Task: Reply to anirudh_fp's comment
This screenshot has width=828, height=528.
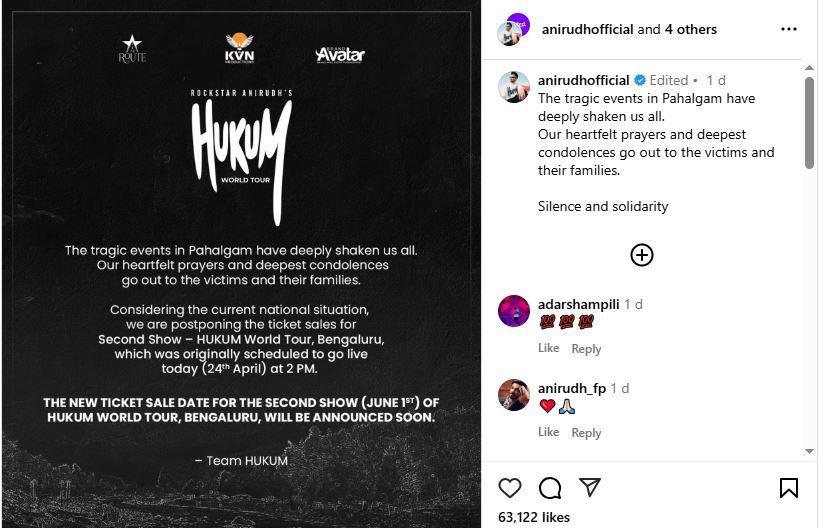Action: [586, 432]
